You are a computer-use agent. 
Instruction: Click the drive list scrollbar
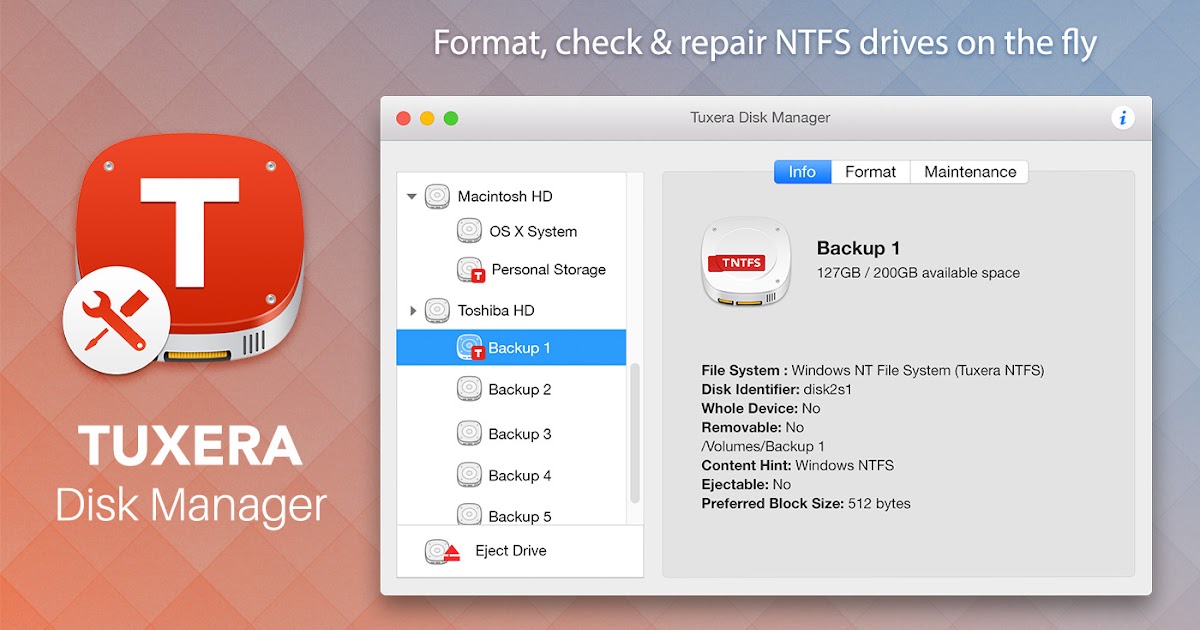(634, 433)
